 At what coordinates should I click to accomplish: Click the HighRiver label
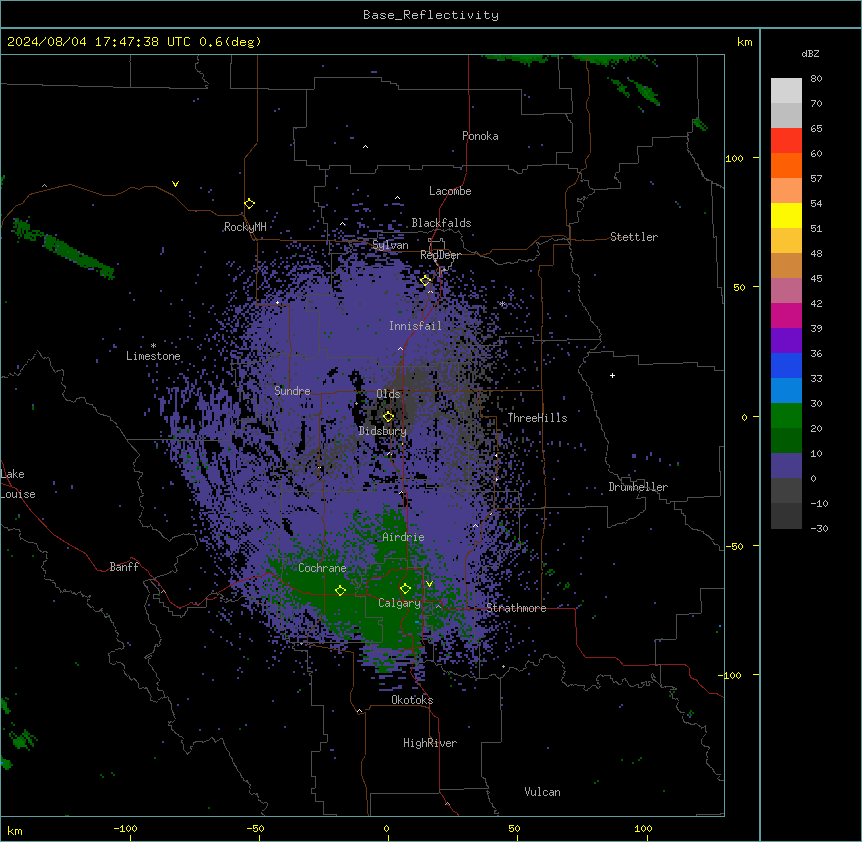(x=430, y=743)
